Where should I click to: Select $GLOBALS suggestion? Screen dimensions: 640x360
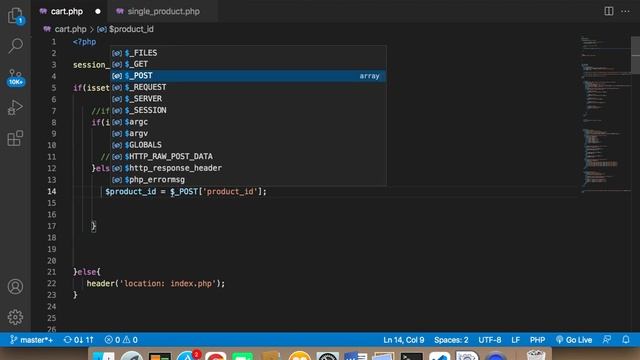click(x=248, y=144)
